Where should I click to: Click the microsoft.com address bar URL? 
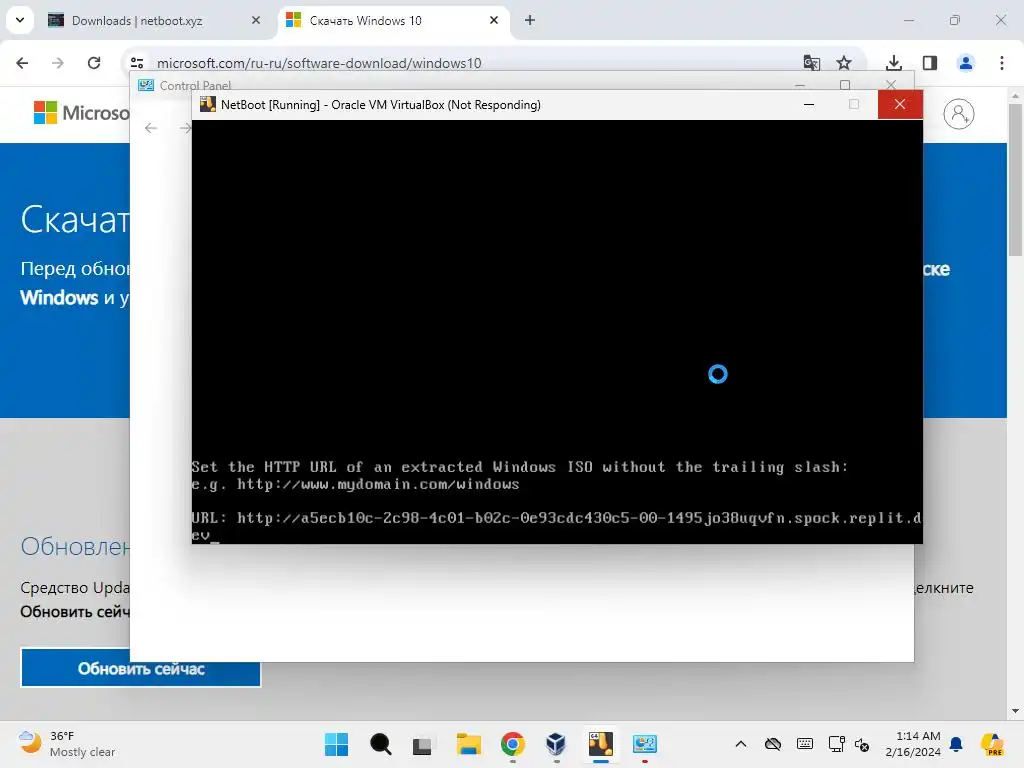(319, 63)
